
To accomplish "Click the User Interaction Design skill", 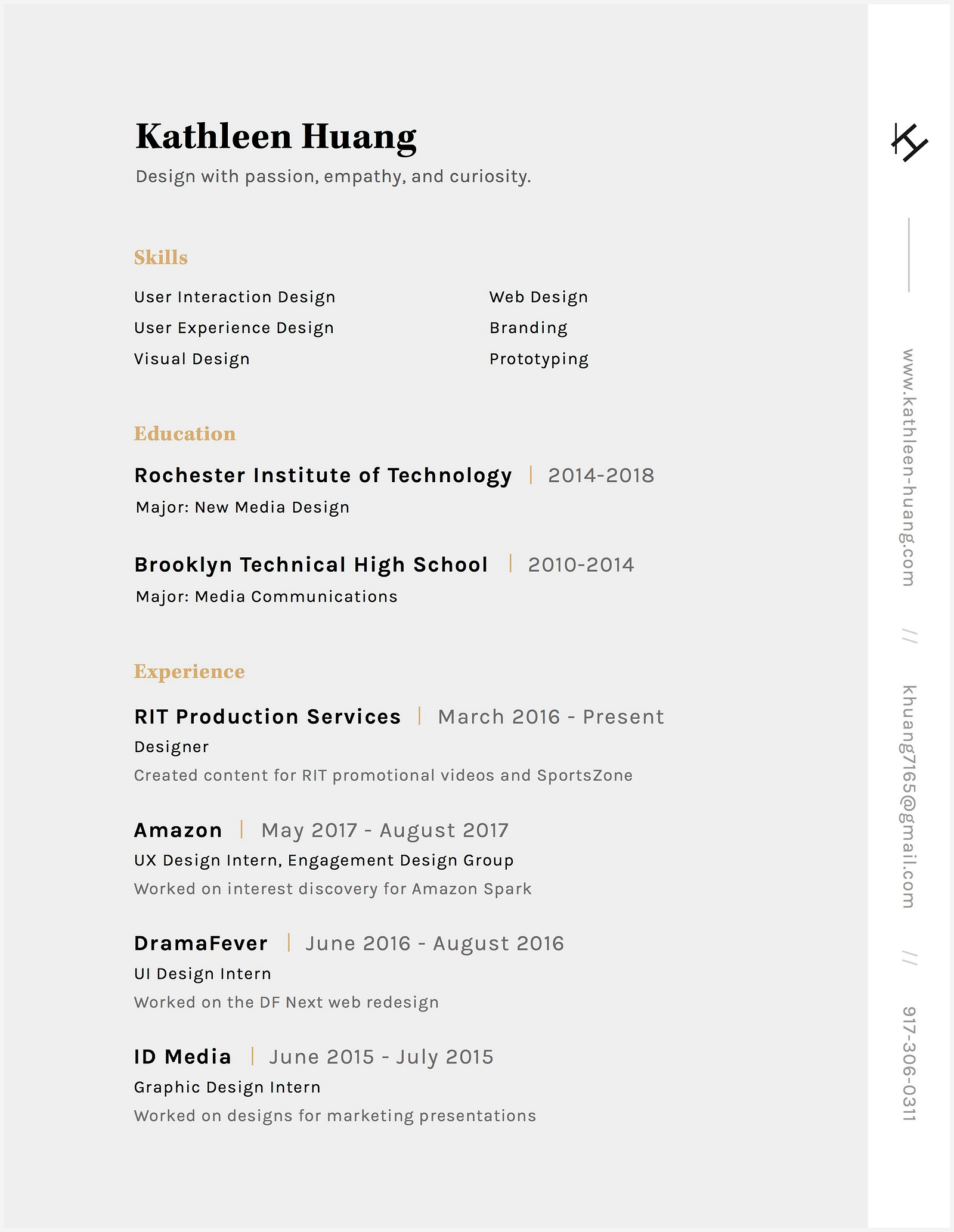I will [x=234, y=297].
